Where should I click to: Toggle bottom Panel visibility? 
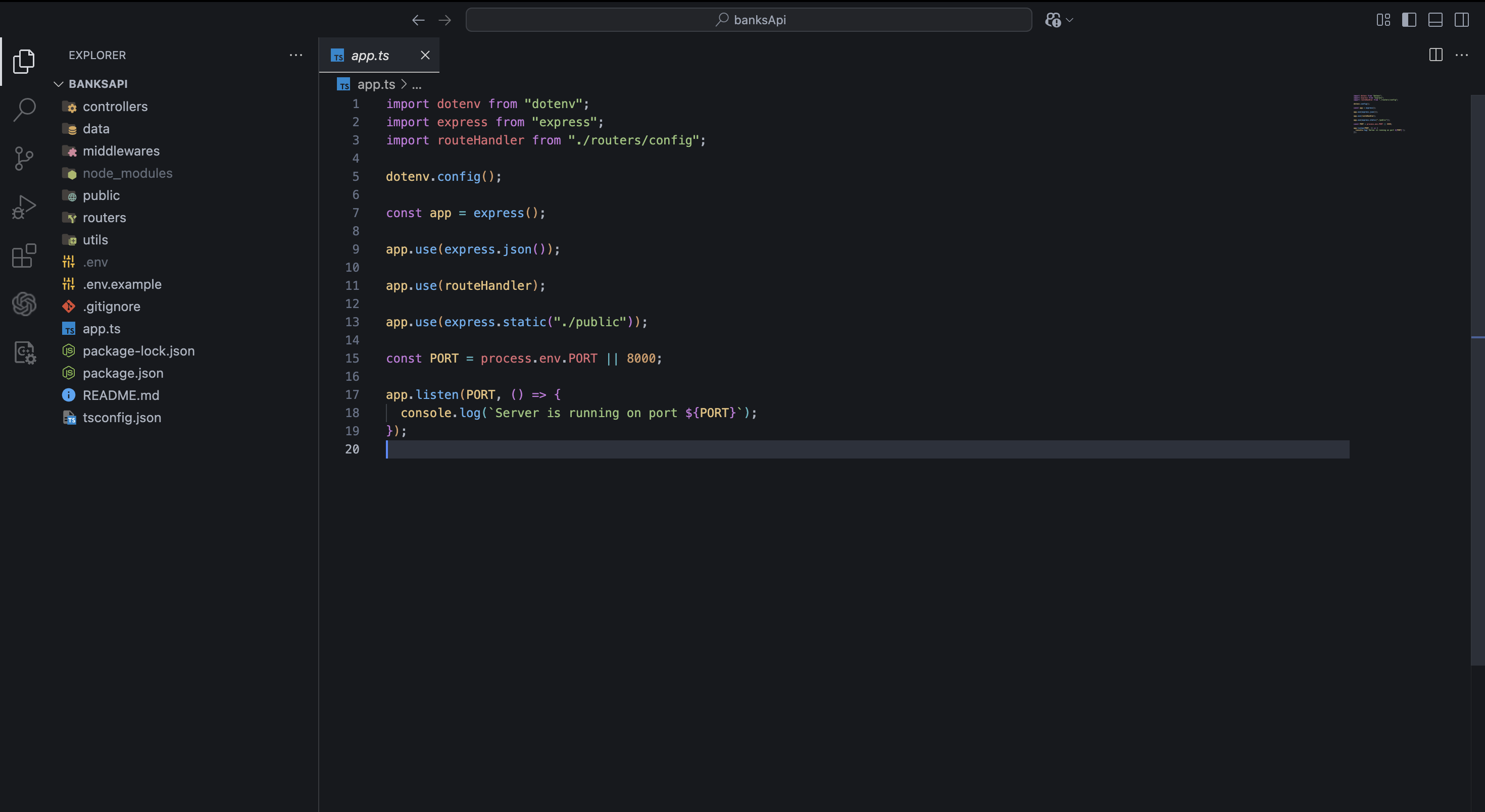click(x=1435, y=20)
